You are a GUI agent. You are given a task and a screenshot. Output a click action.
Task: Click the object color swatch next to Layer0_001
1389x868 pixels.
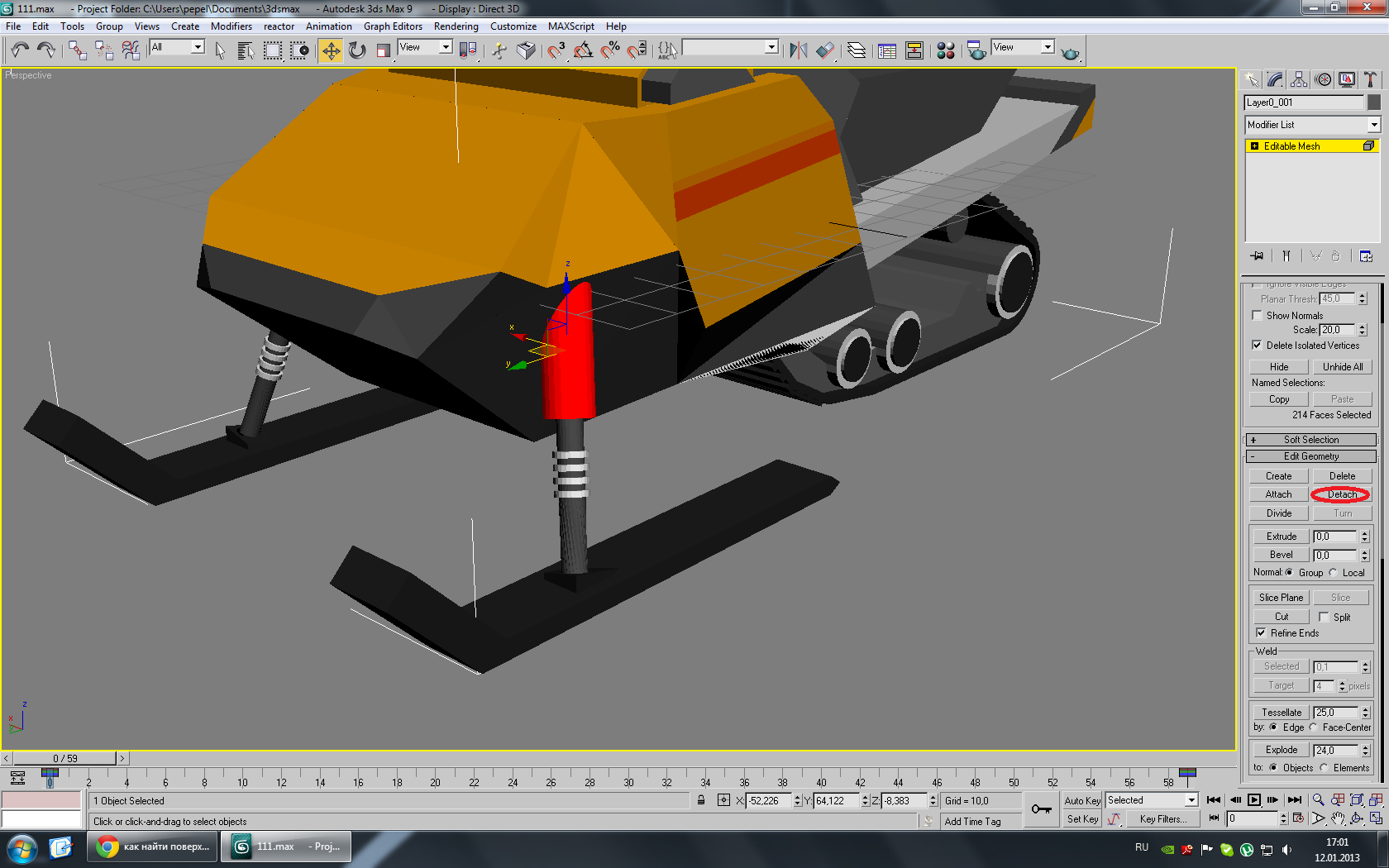1373,103
